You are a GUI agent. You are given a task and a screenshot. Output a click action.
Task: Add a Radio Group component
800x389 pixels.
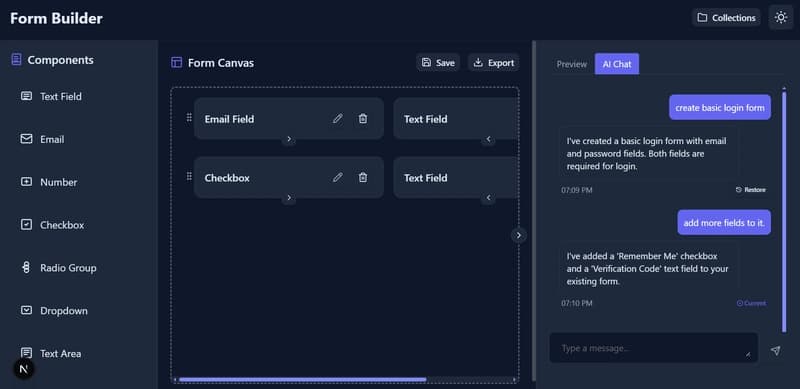58,268
